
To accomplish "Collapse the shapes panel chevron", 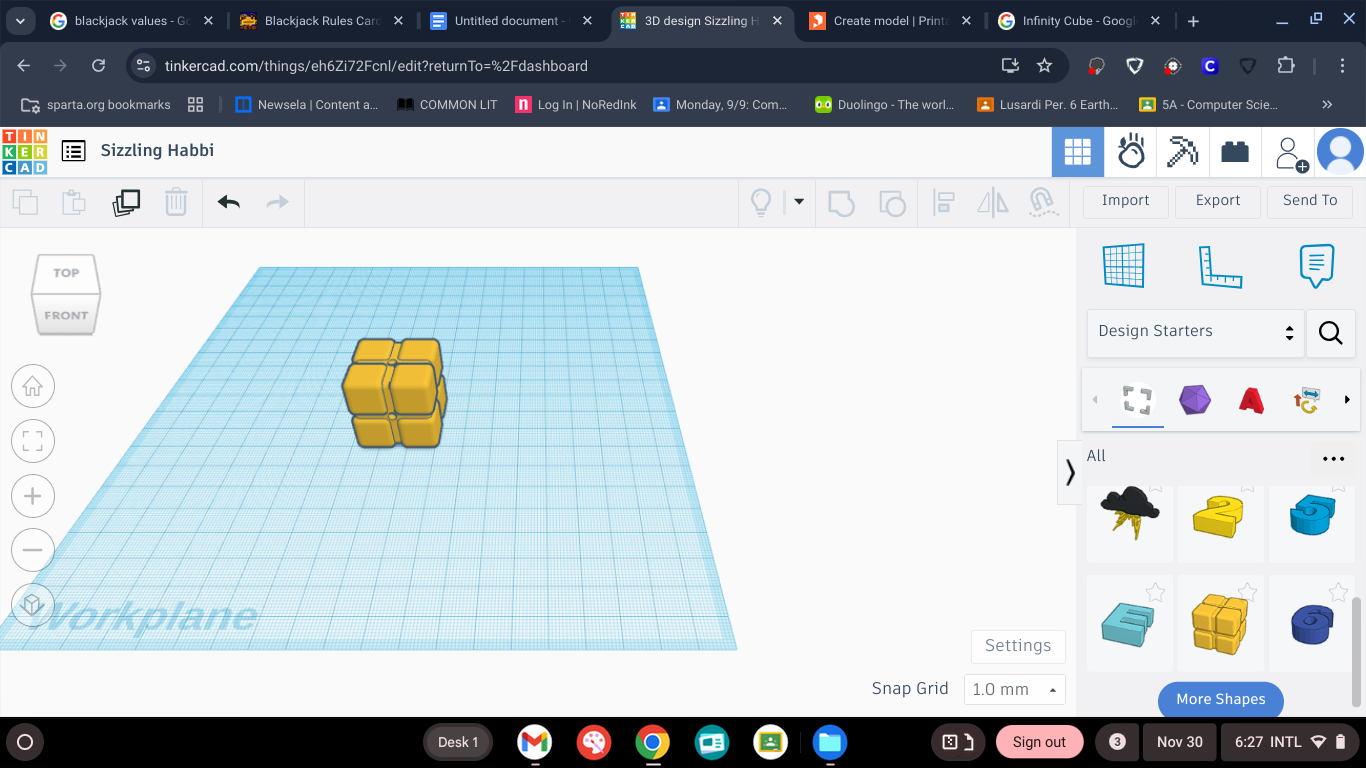I will (1070, 472).
